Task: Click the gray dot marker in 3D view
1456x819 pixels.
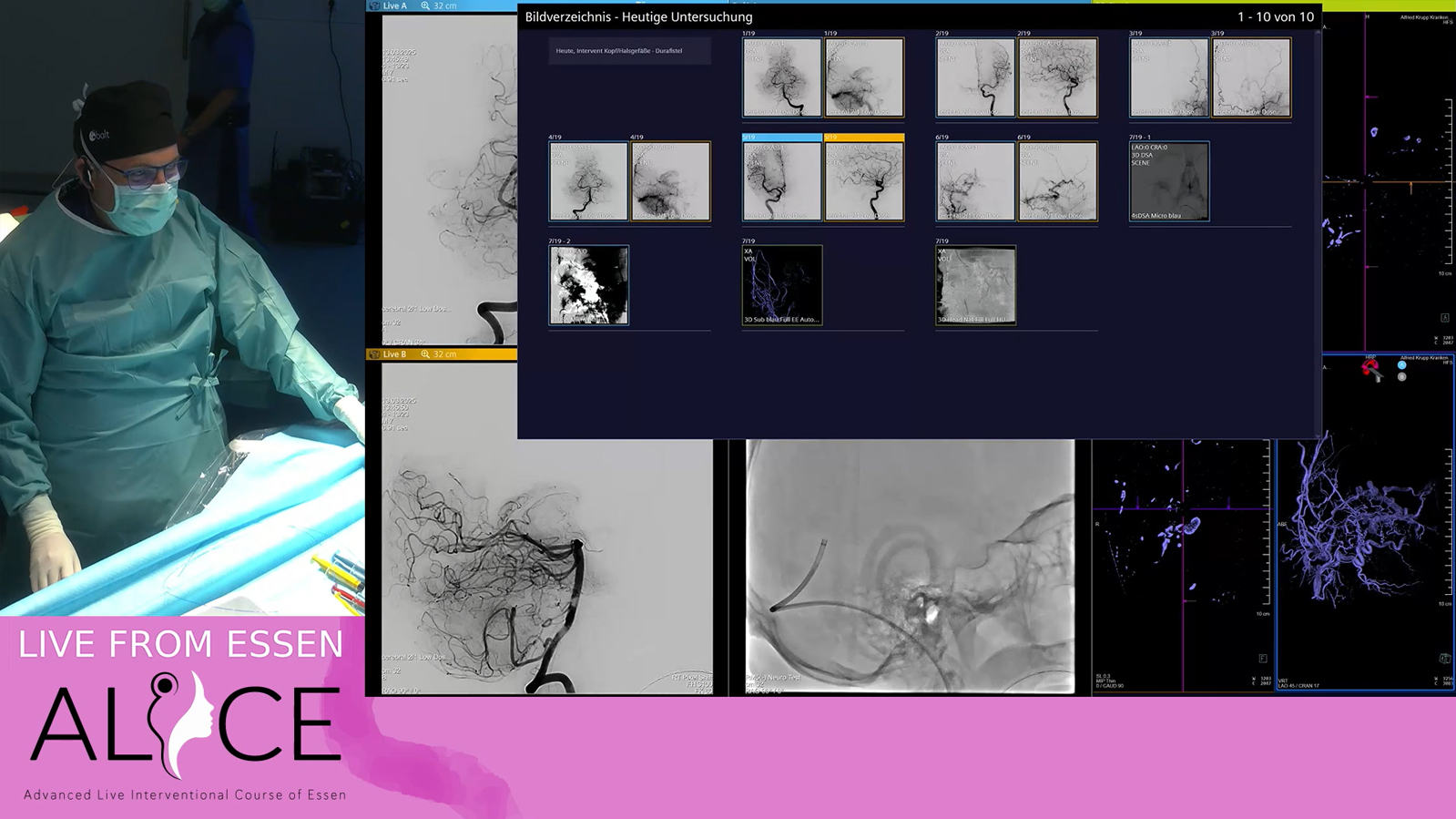Action: pyautogui.click(x=1402, y=376)
